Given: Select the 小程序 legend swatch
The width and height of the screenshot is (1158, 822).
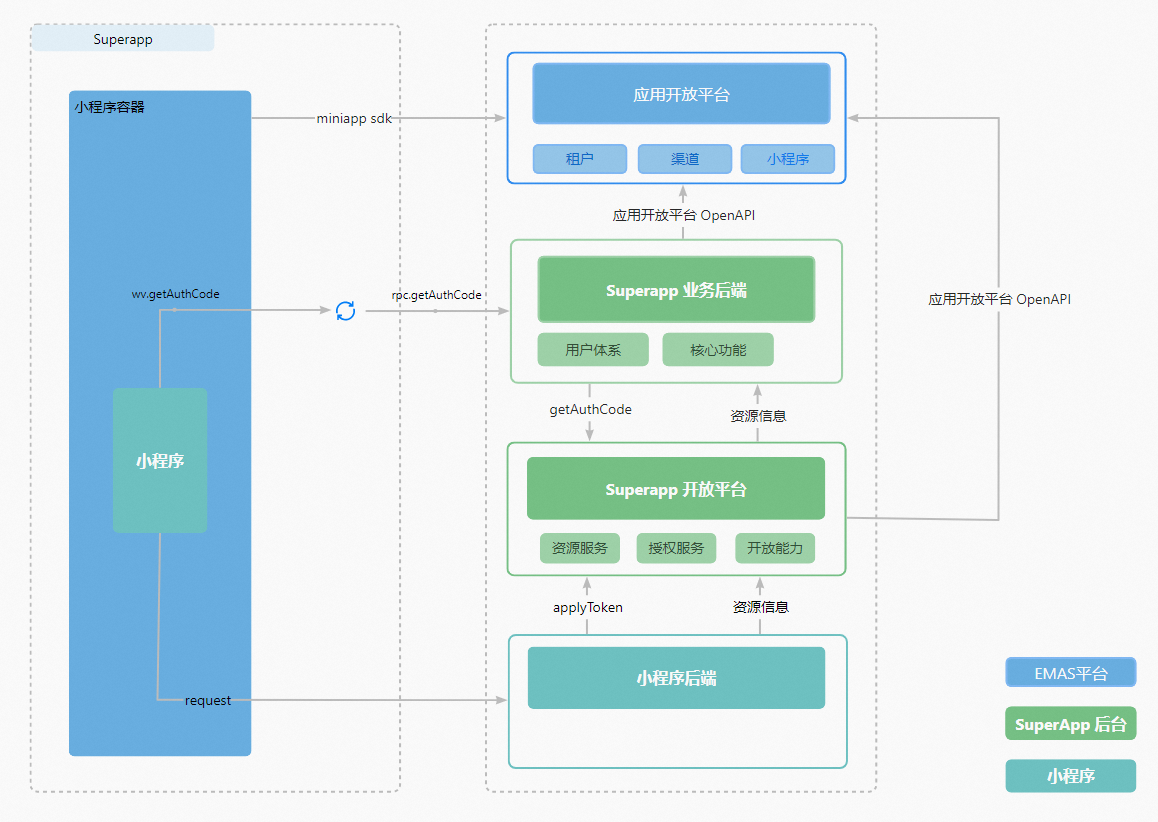Looking at the screenshot, I should pos(1071,775).
